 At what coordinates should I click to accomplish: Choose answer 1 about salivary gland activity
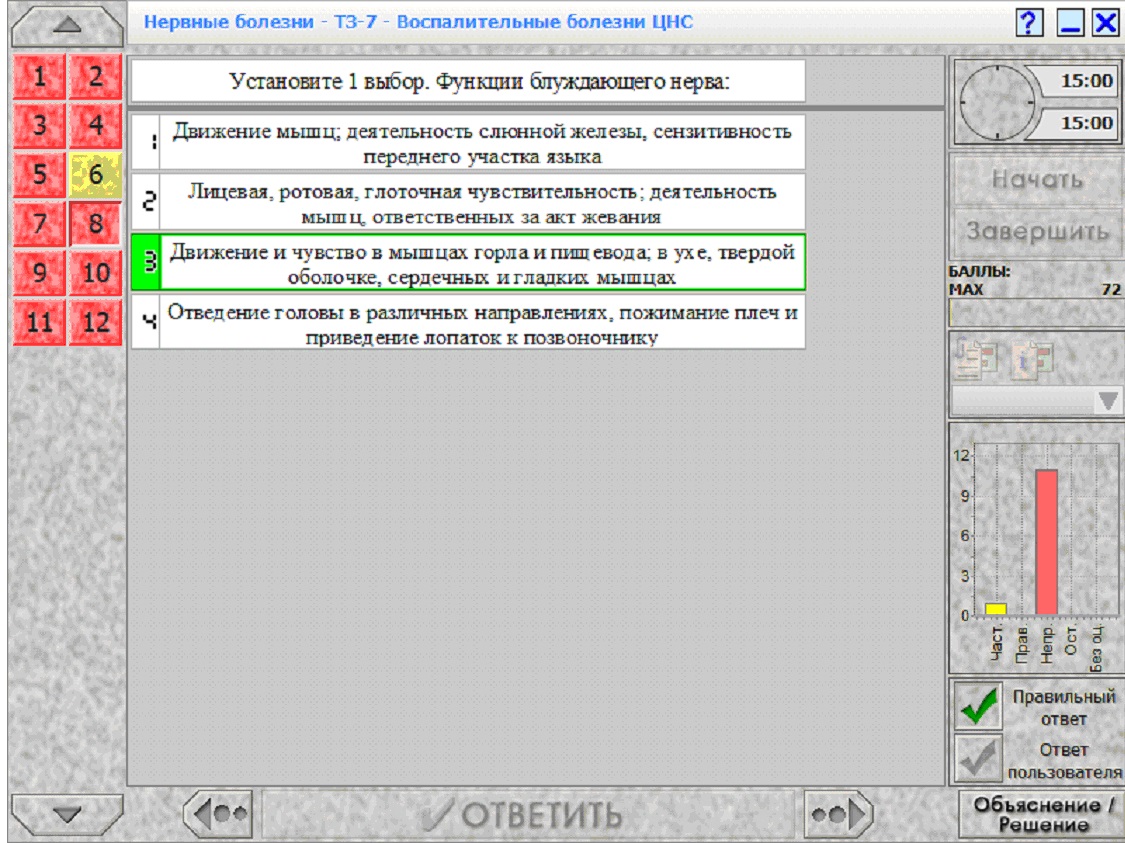point(468,143)
